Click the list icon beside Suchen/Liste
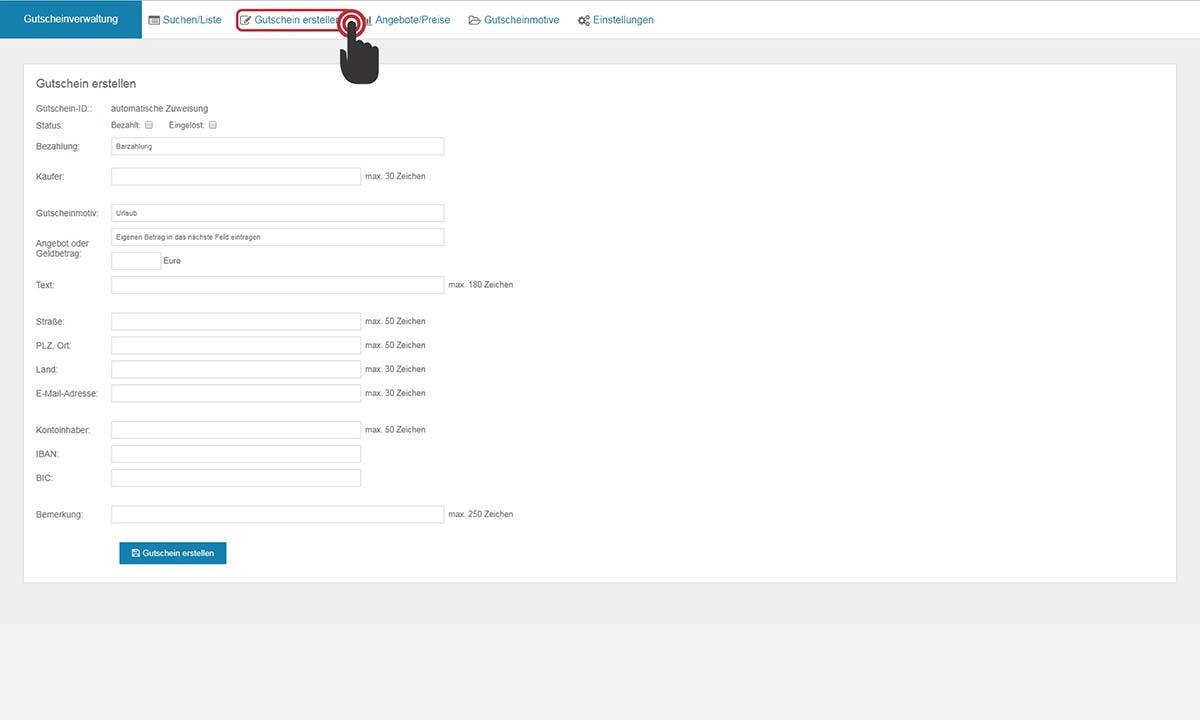The height and width of the screenshot is (720, 1200). point(154,20)
